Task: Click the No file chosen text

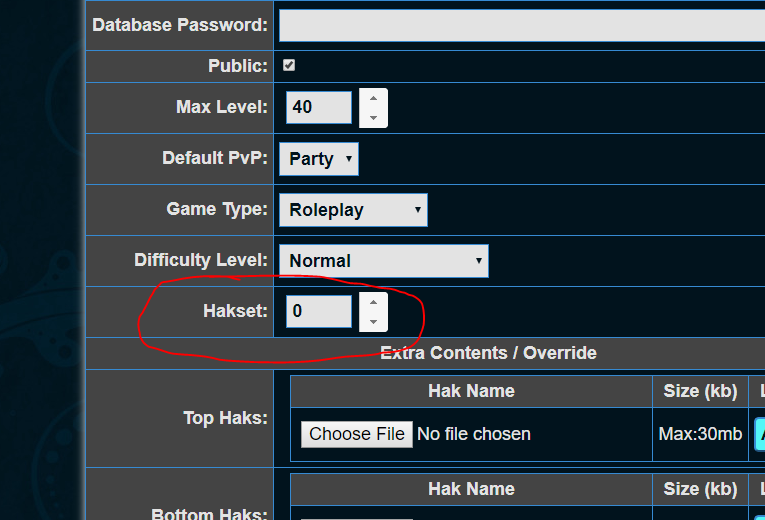Action: point(474,434)
